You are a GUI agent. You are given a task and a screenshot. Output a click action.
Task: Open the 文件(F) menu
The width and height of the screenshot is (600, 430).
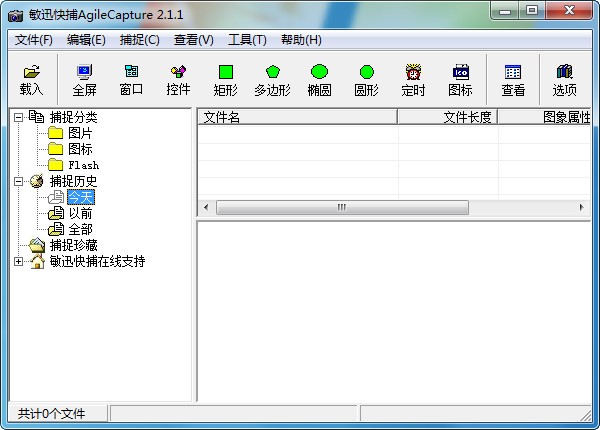point(34,40)
